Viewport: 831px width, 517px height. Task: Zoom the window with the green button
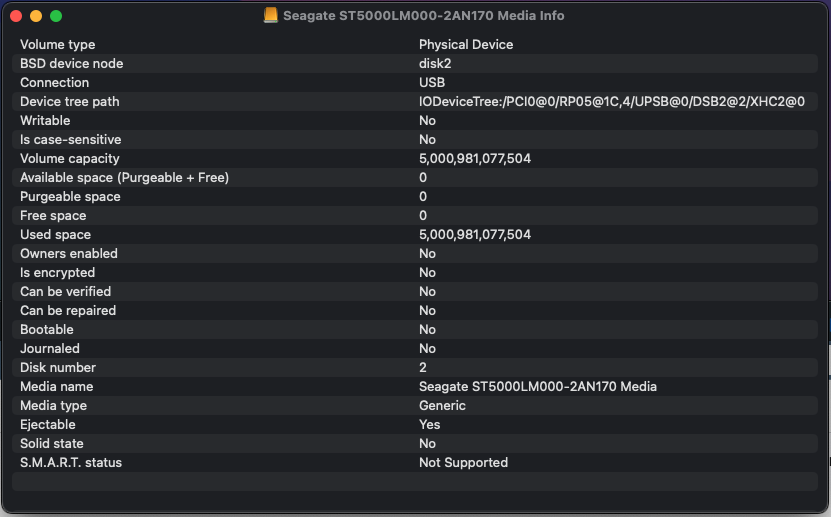tap(56, 16)
